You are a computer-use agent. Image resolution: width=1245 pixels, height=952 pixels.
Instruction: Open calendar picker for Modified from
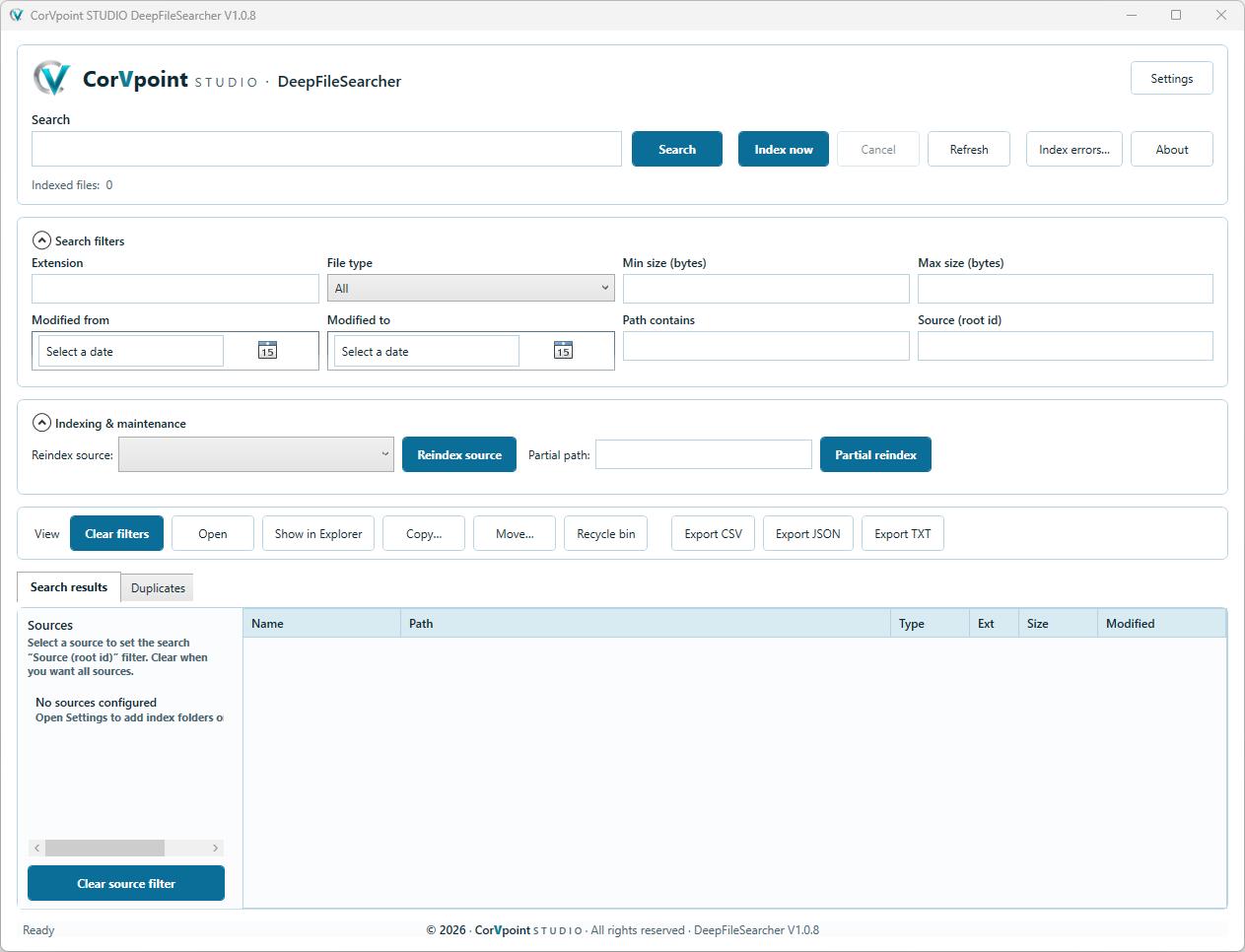point(267,350)
